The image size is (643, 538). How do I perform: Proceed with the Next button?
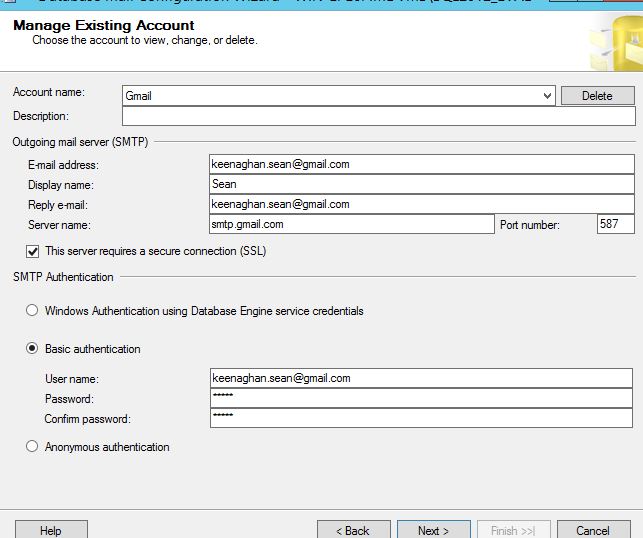coord(433,530)
